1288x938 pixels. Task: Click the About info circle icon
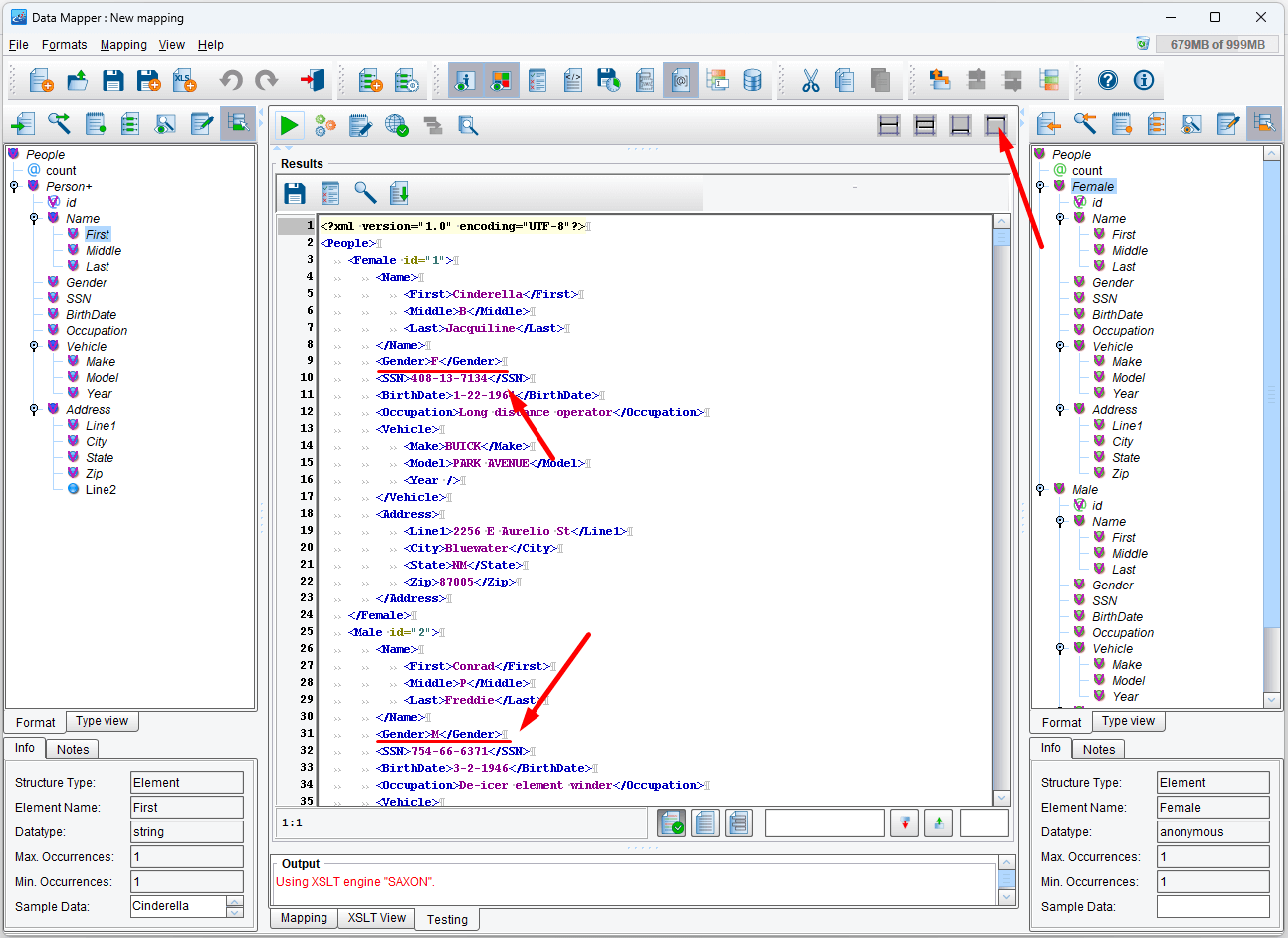[1144, 81]
